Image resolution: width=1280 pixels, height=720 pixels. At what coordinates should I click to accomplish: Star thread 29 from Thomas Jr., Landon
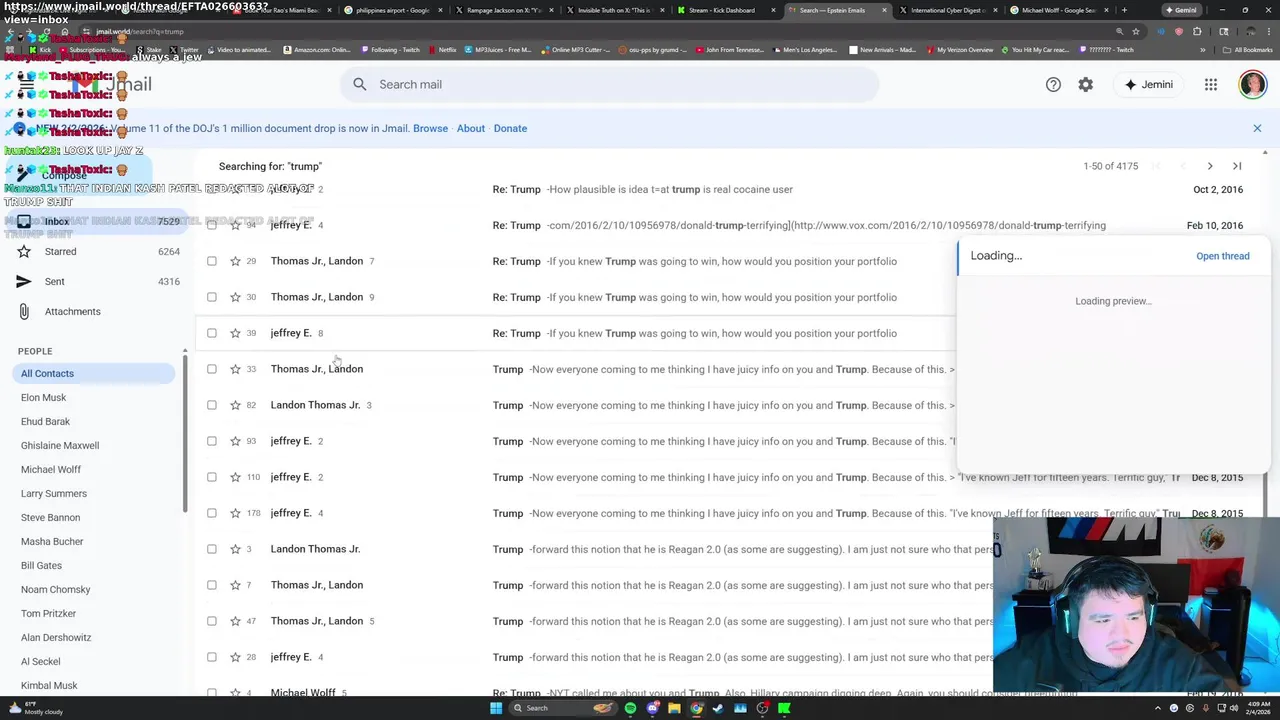tap(235, 261)
